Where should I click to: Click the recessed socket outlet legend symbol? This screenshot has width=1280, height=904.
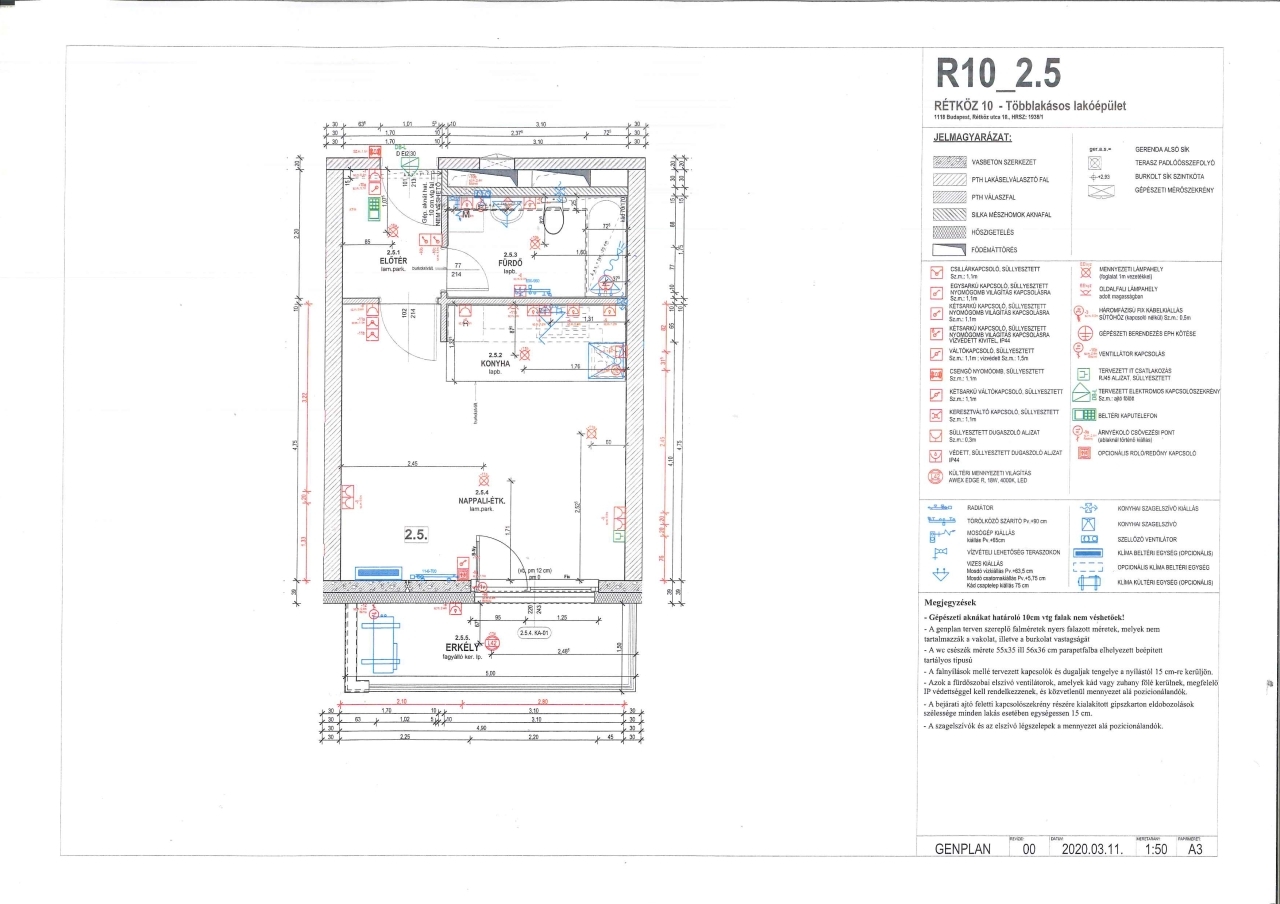936,435
